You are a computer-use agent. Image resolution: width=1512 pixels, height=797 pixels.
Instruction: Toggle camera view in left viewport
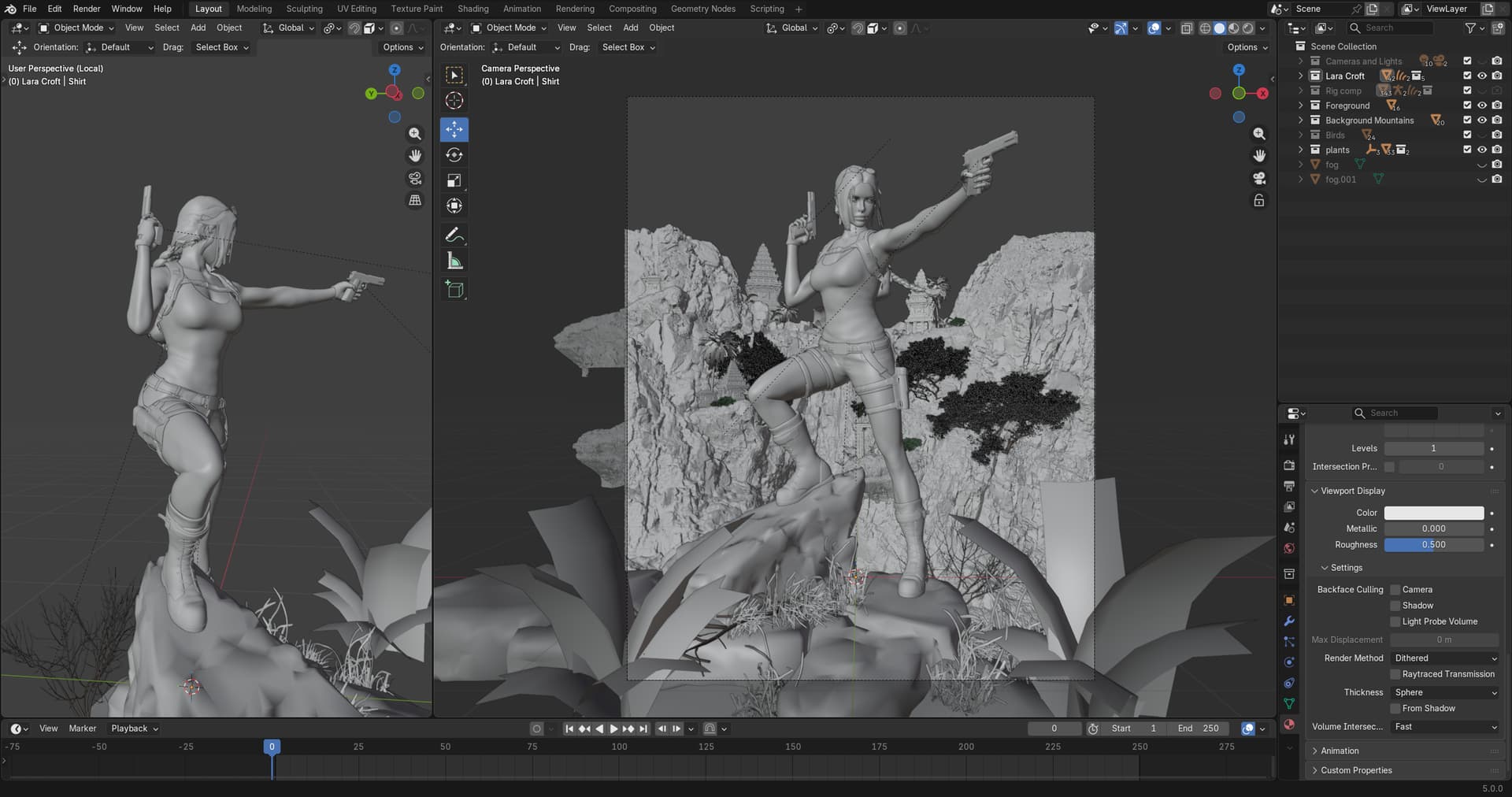(415, 178)
